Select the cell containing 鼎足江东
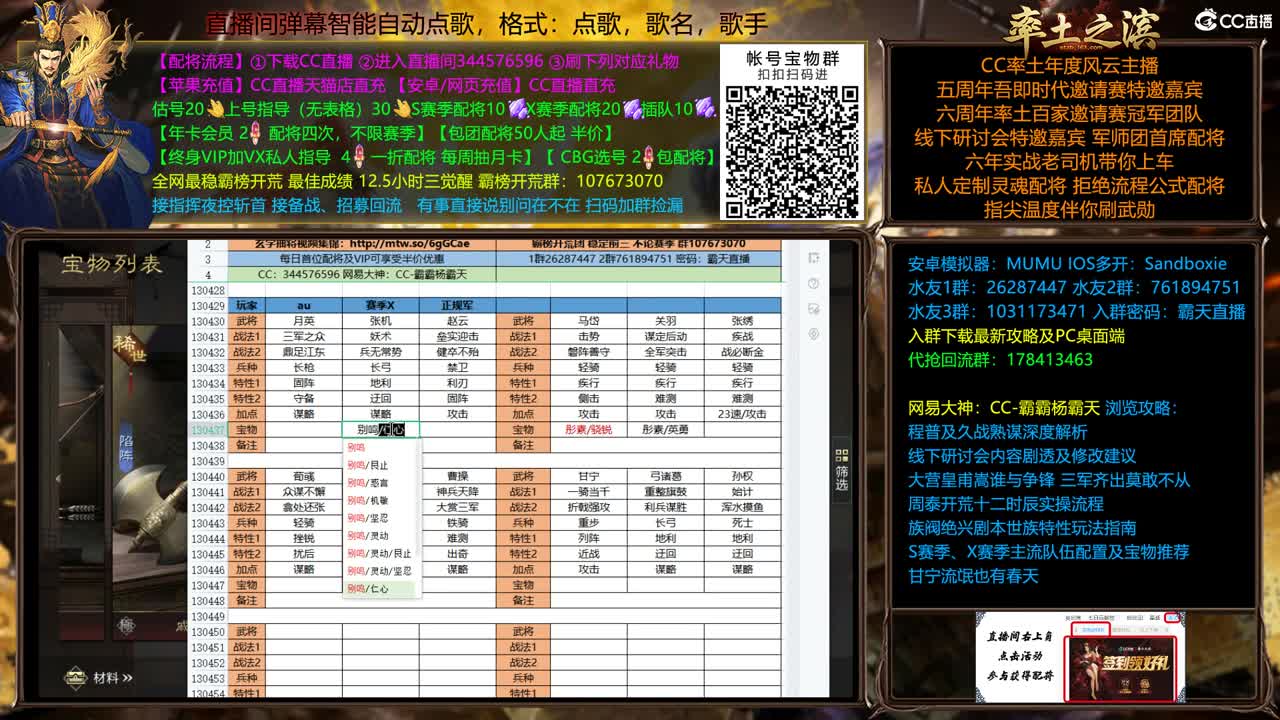 303,352
